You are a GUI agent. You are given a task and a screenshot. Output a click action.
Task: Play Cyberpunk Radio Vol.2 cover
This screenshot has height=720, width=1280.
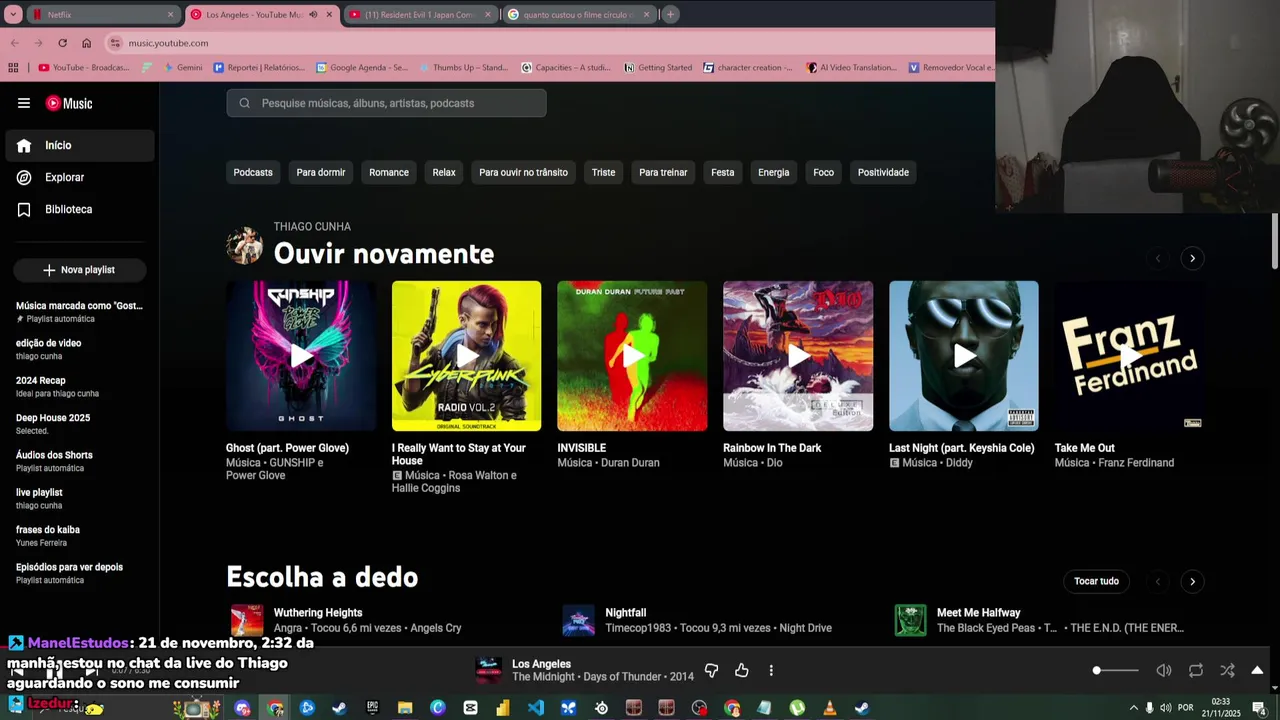click(467, 356)
